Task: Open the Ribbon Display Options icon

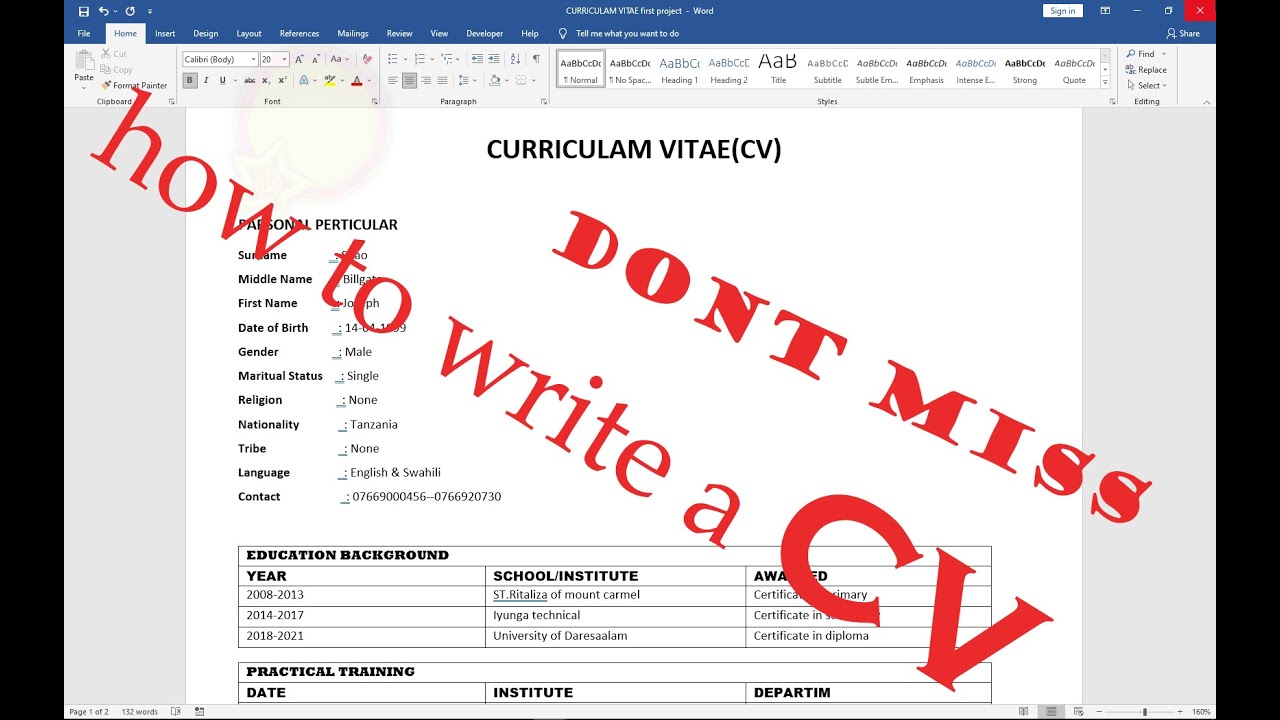Action: pos(1105,11)
